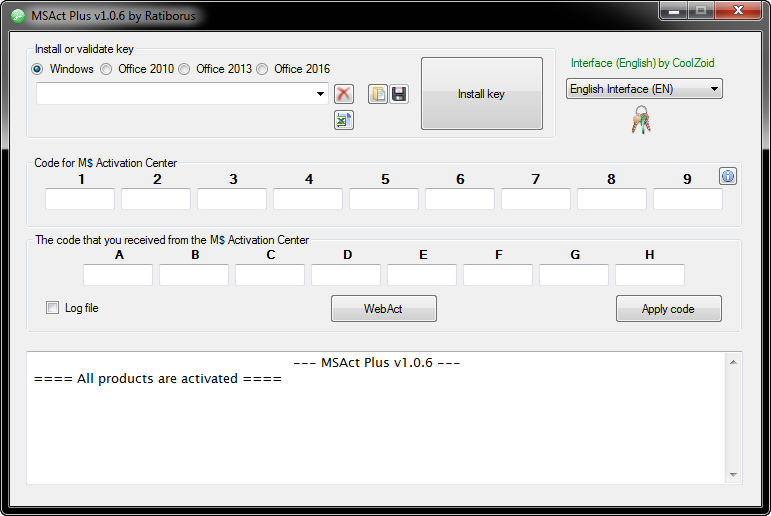Select the Windows radio button

(37, 69)
